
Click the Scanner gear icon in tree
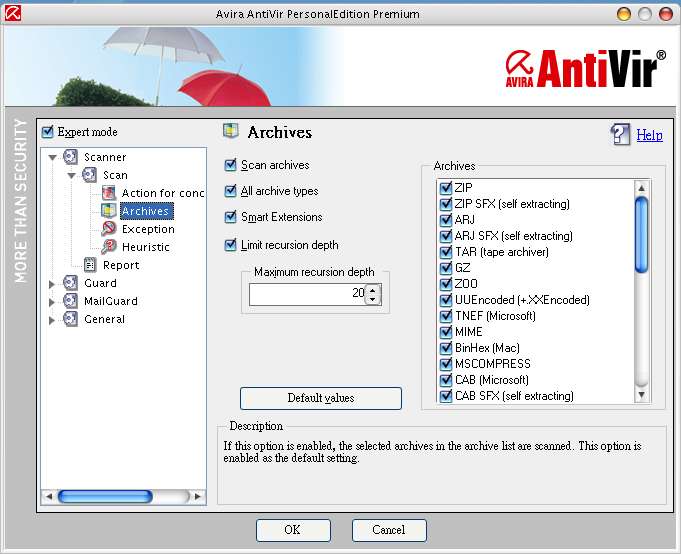click(70, 157)
